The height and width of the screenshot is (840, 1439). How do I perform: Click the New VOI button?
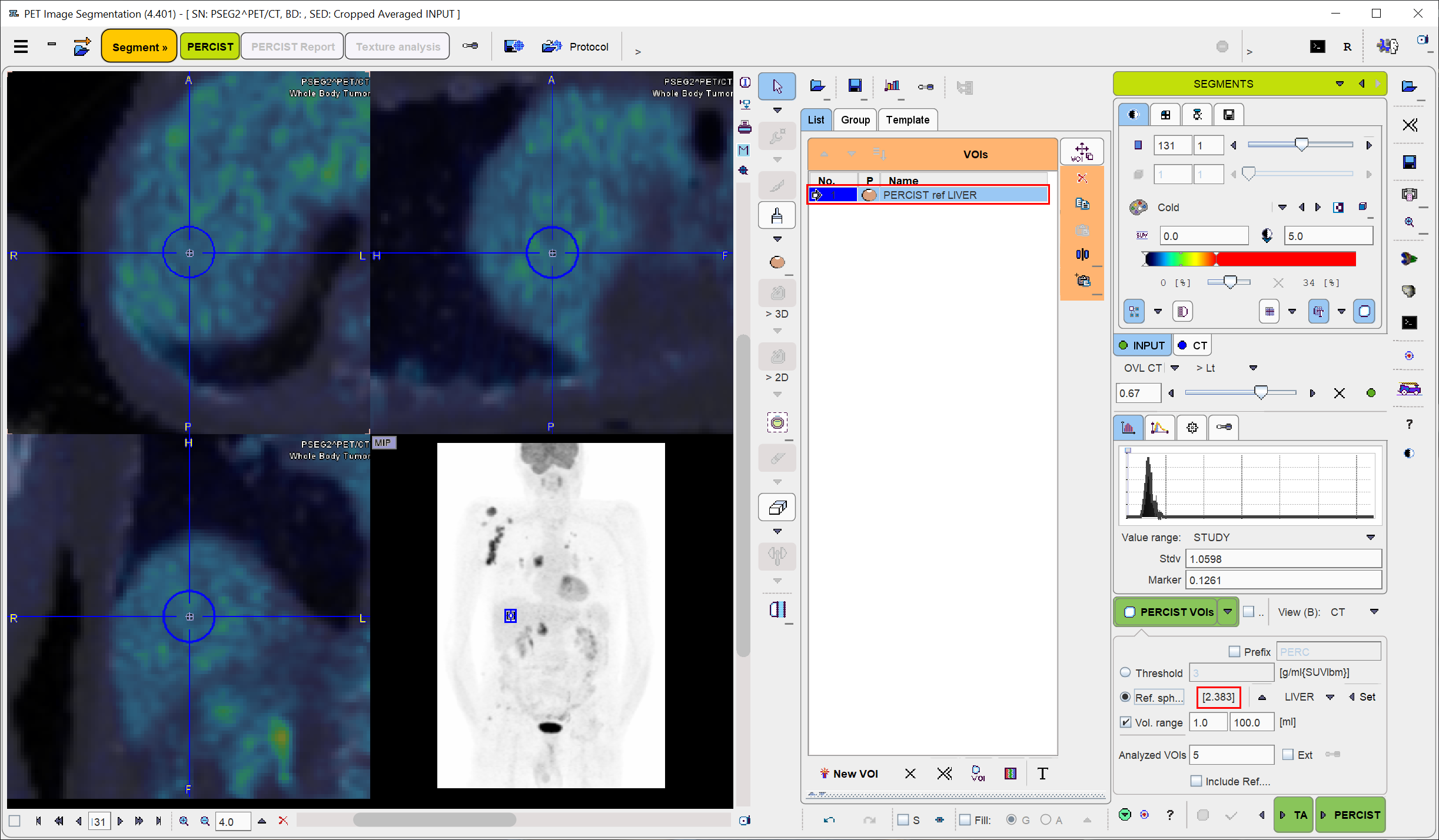849,774
